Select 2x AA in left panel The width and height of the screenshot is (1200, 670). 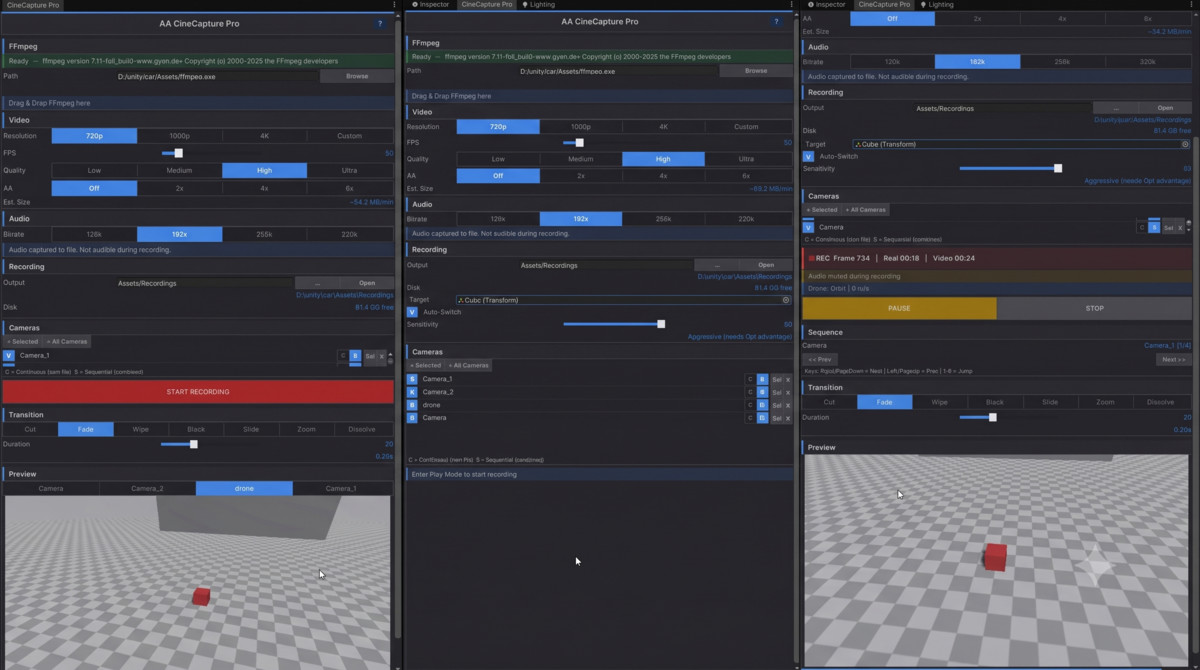[x=179, y=187]
